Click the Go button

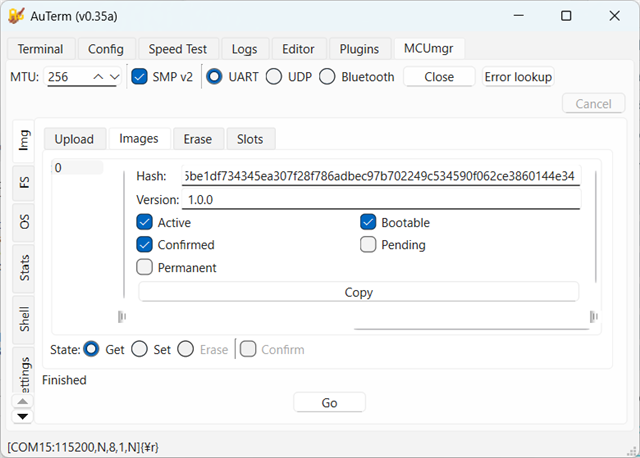tap(329, 403)
